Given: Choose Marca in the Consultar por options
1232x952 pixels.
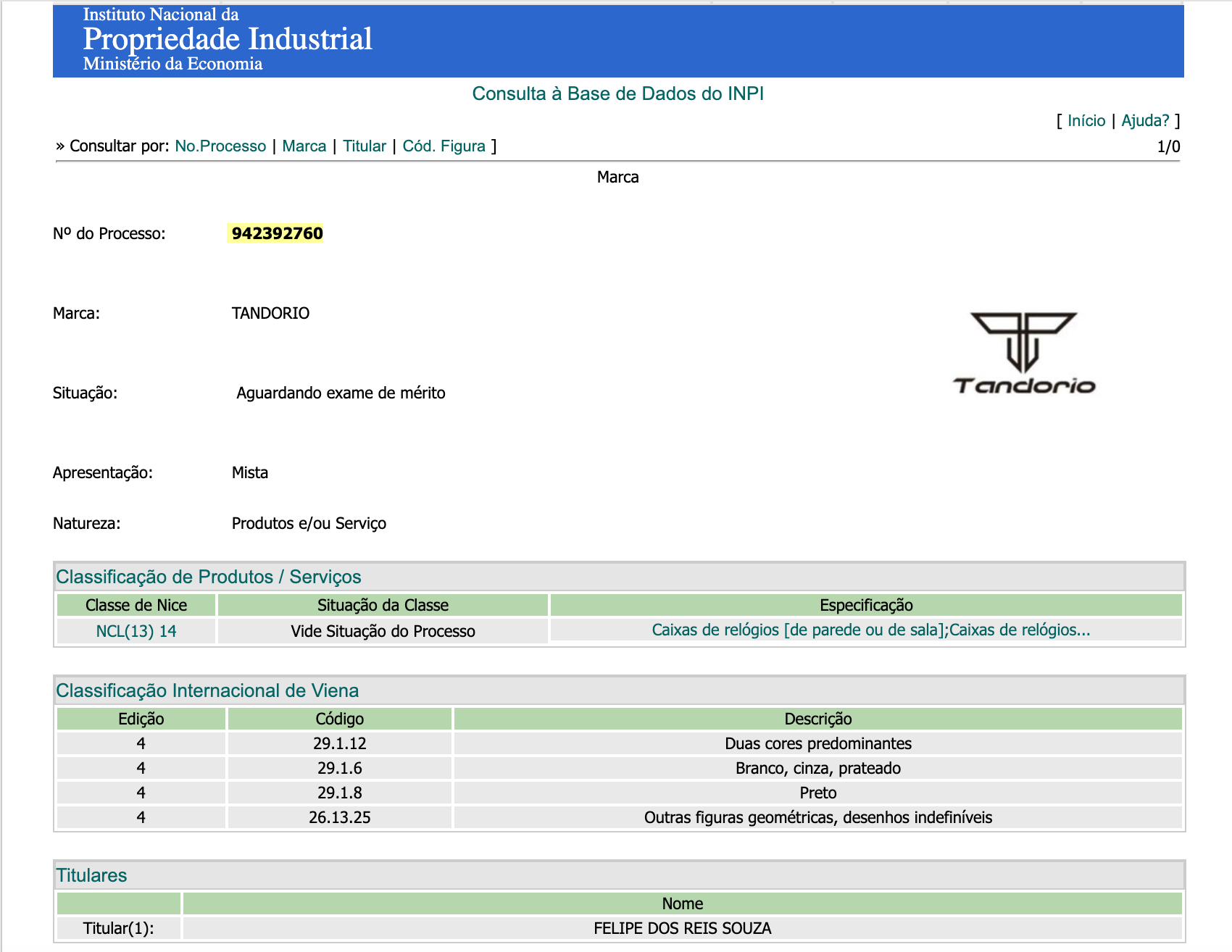Looking at the screenshot, I should [x=304, y=146].
